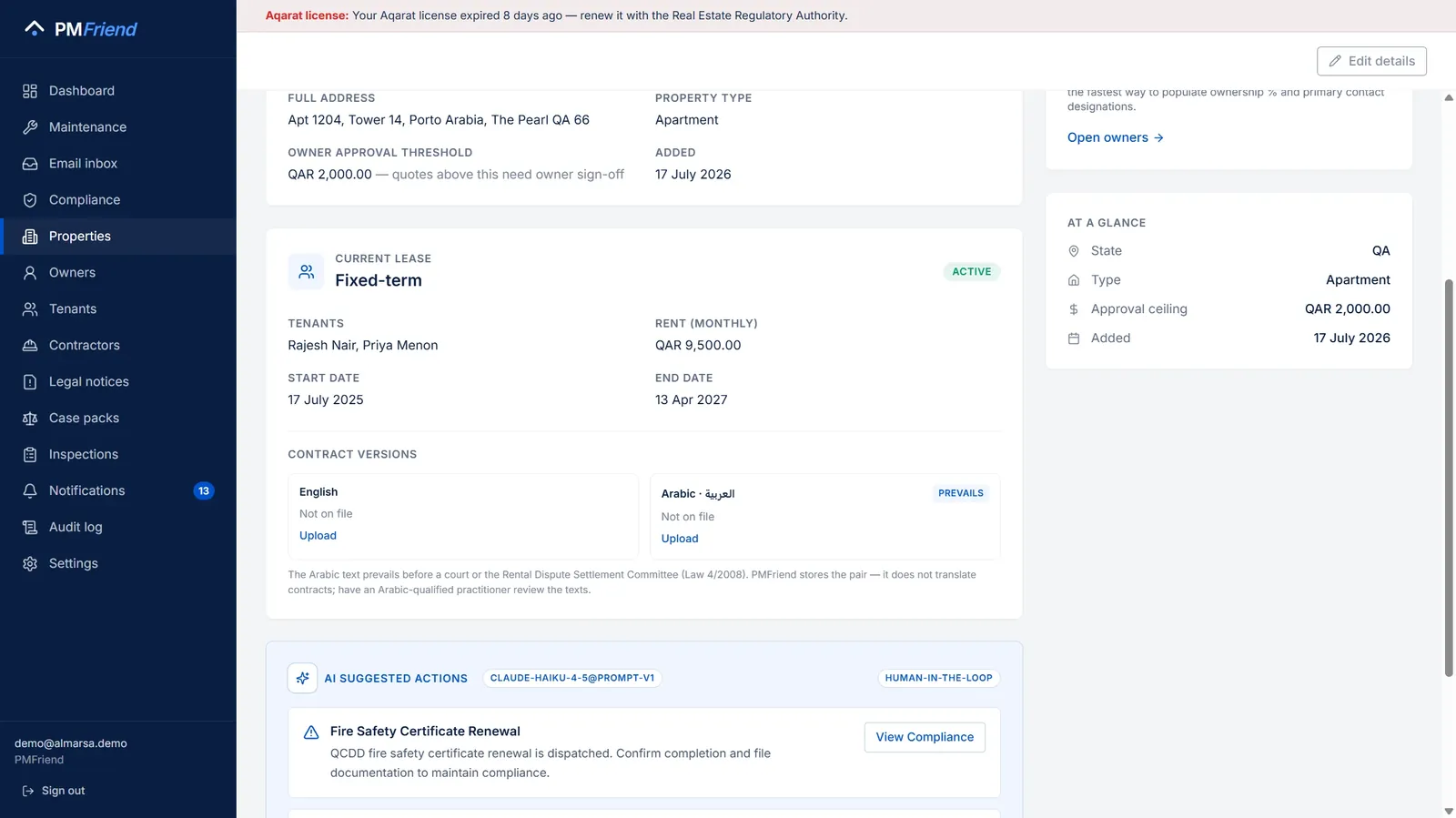Screen dimensions: 1456x818
Task: Open the Email inbox icon
Action: pyautogui.click(x=30, y=164)
